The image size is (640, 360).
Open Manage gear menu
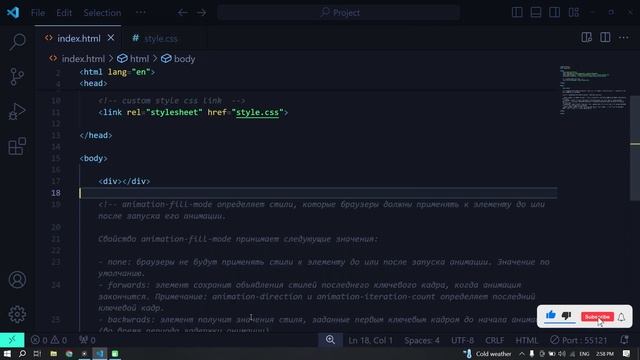17,314
